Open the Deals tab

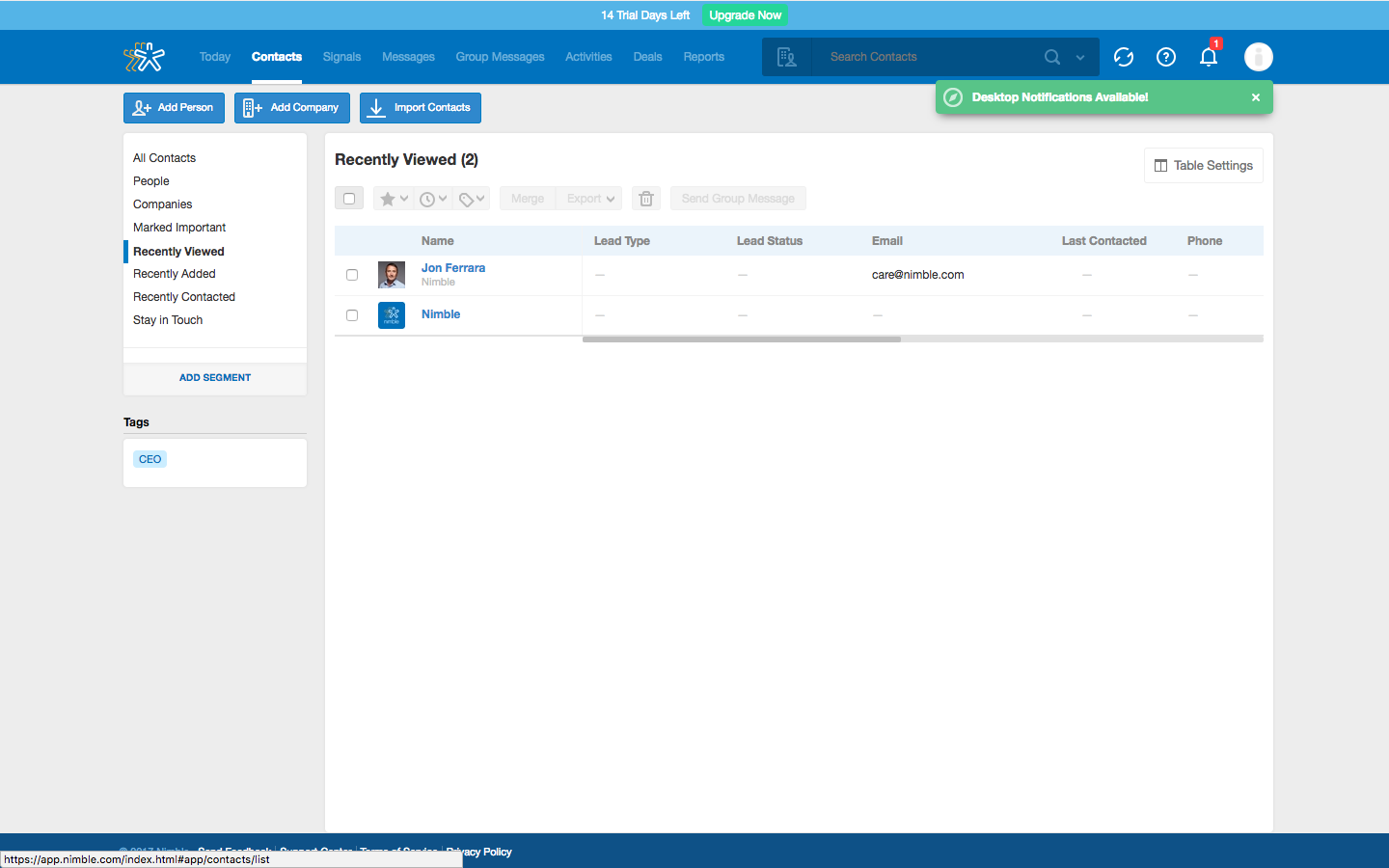tap(648, 57)
